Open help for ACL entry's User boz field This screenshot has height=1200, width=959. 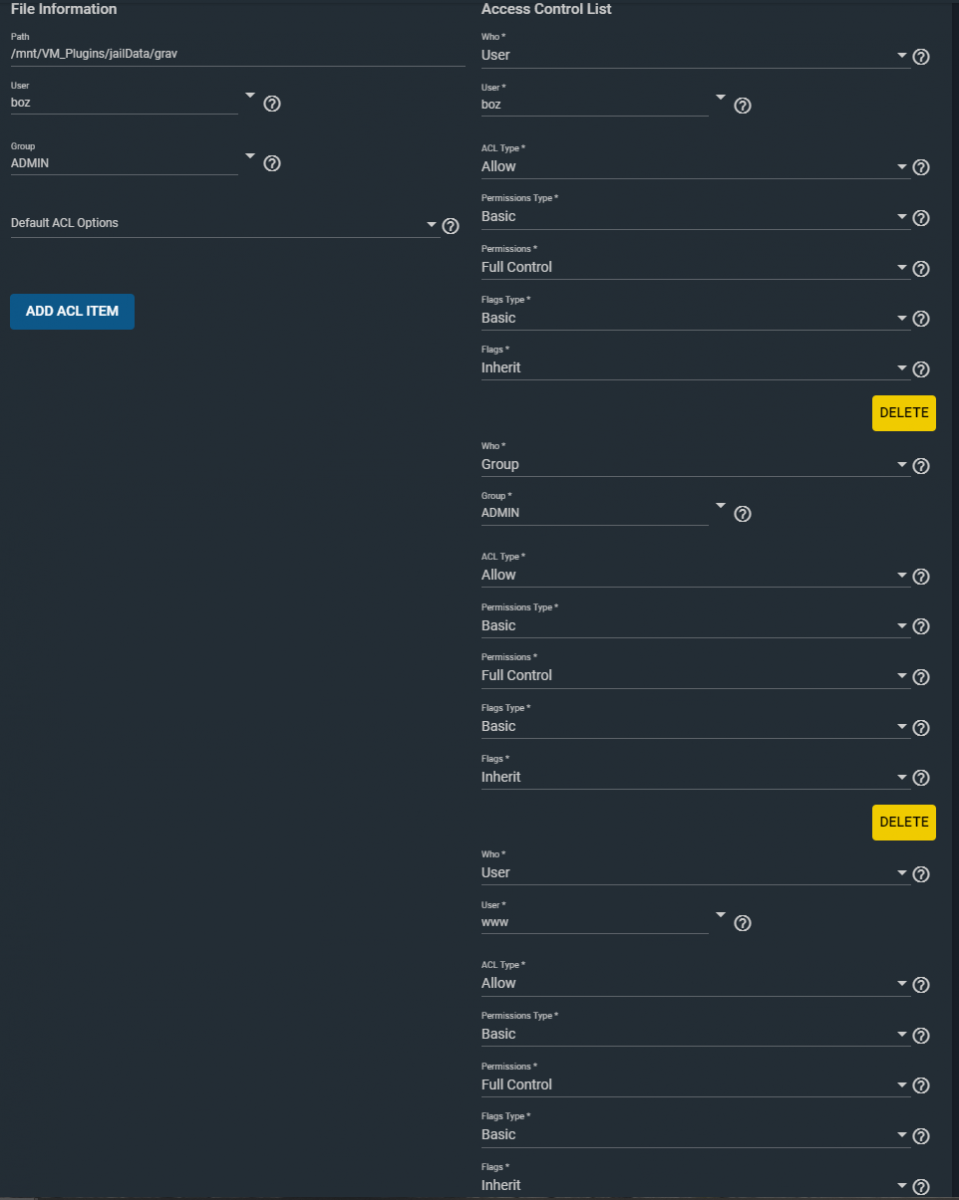click(742, 105)
